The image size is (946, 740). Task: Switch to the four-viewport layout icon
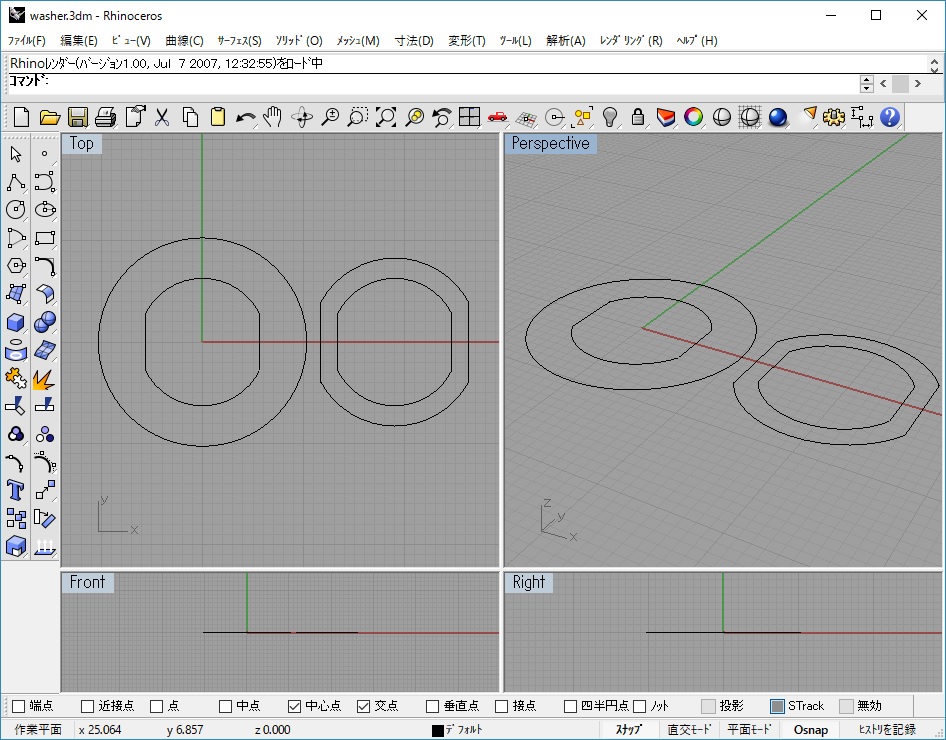click(469, 117)
